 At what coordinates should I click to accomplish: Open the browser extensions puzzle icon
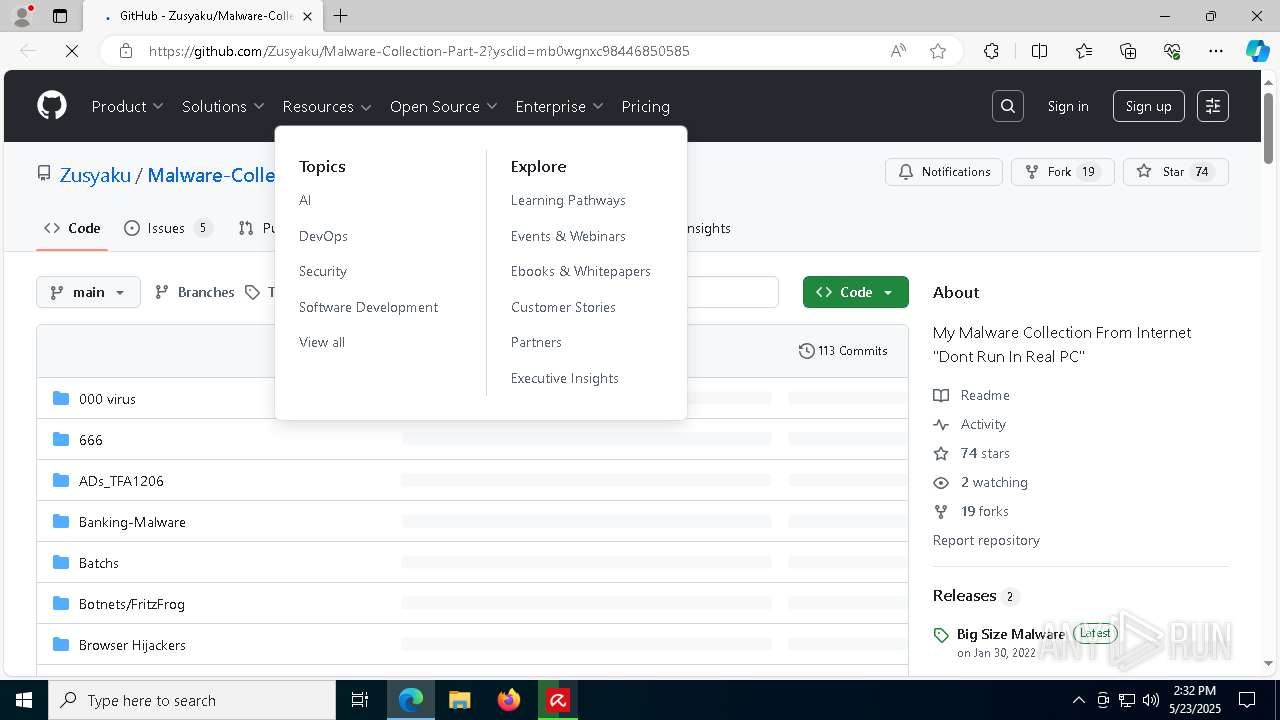click(x=991, y=51)
